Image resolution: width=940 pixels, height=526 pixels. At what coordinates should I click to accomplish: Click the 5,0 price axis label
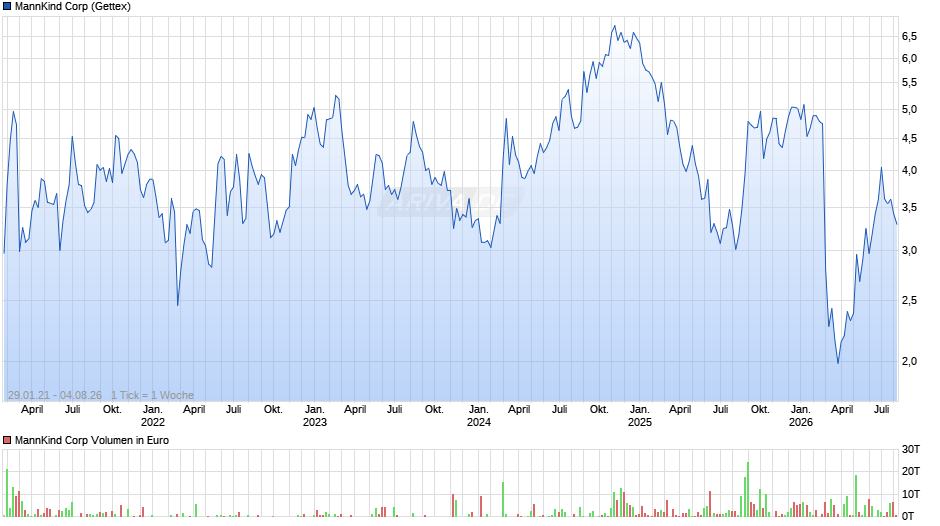pyautogui.click(x=909, y=109)
